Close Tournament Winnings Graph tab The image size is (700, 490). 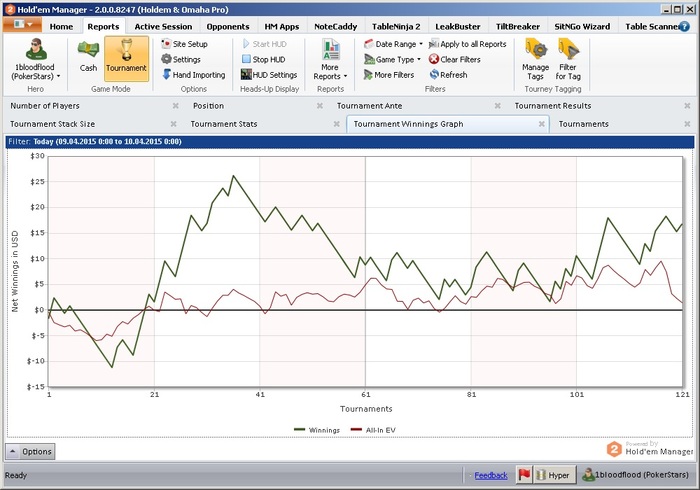click(x=541, y=124)
